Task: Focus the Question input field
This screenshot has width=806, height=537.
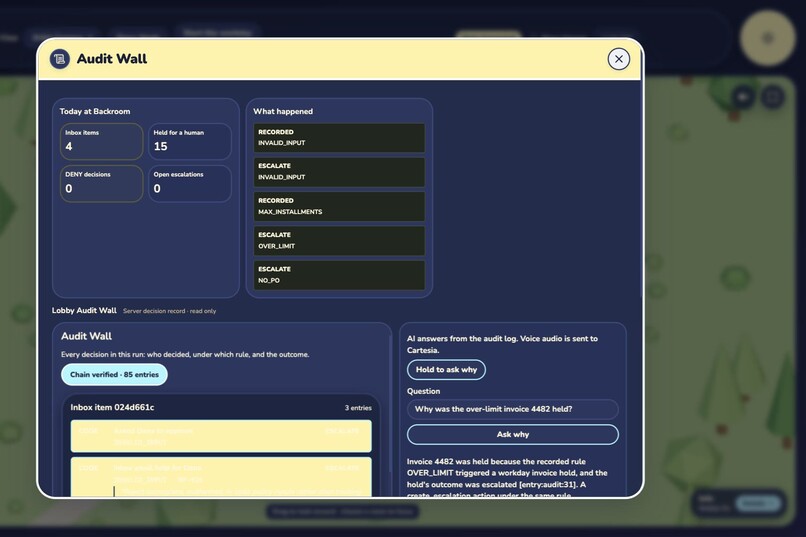Action: point(512,409)
